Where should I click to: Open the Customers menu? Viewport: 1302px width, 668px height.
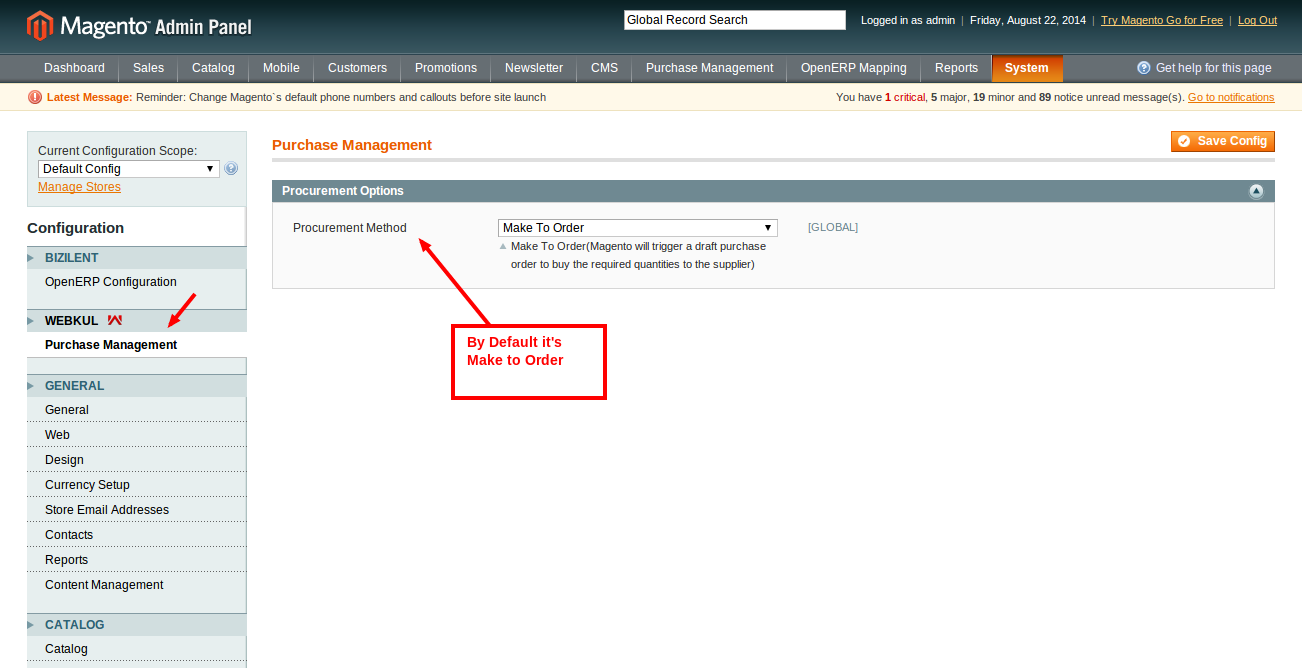357,68
